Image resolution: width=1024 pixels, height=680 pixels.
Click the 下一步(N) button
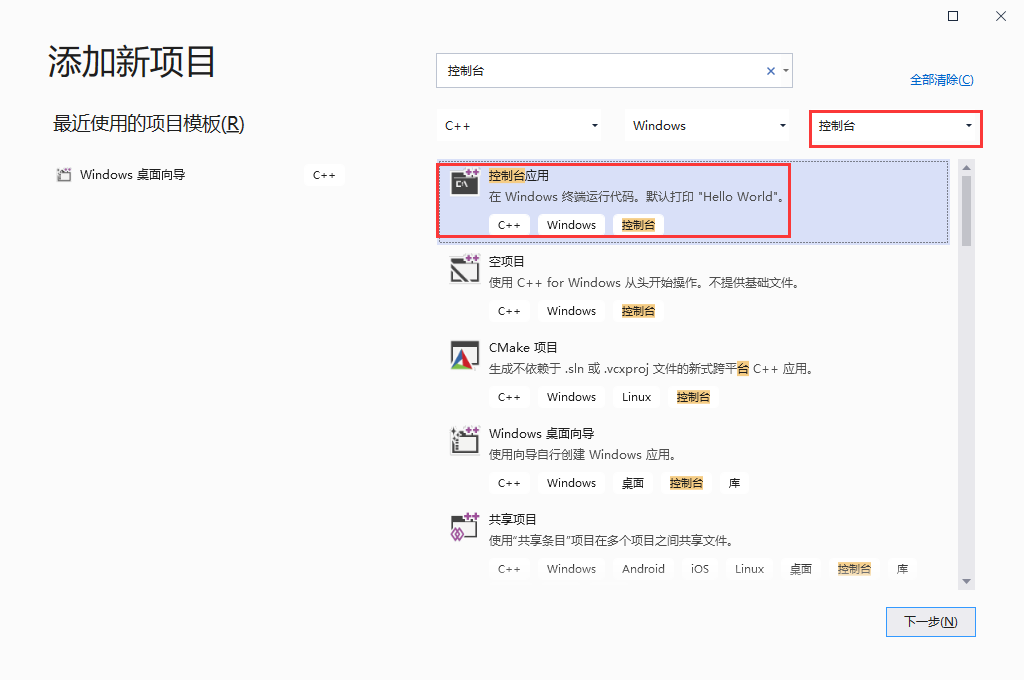click(930, 621)
